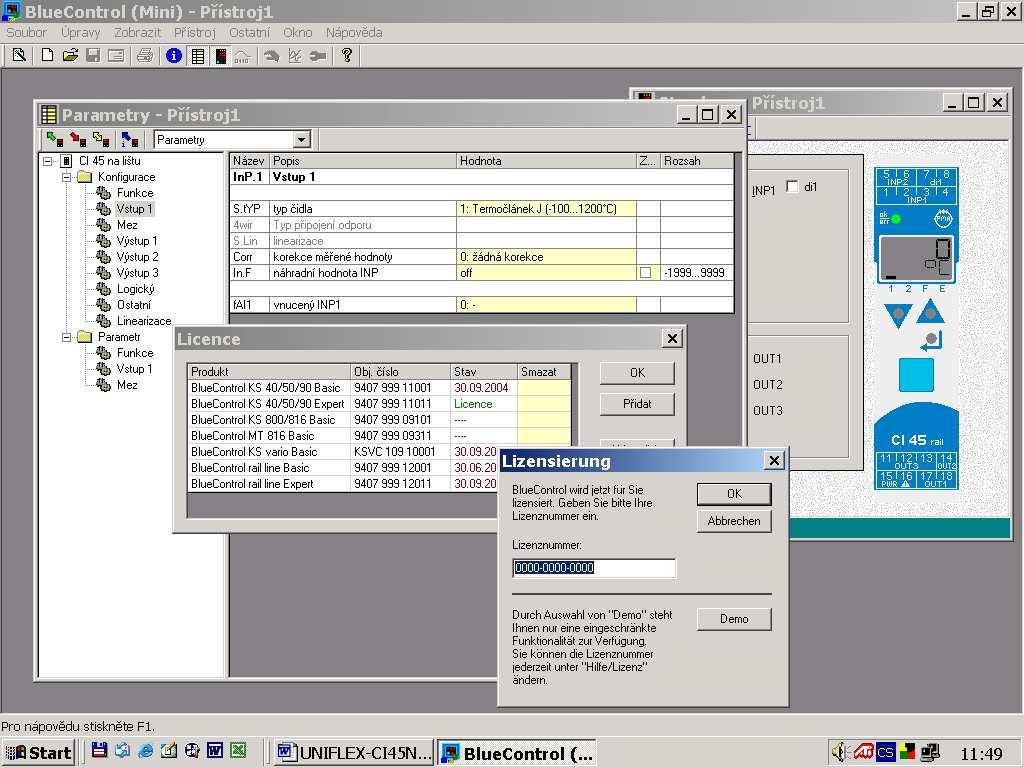Screen dimensions: 1024x768
Task: Switch to UNIFLEX-CI45N taskbar window
Action: (x=354, y=752)
